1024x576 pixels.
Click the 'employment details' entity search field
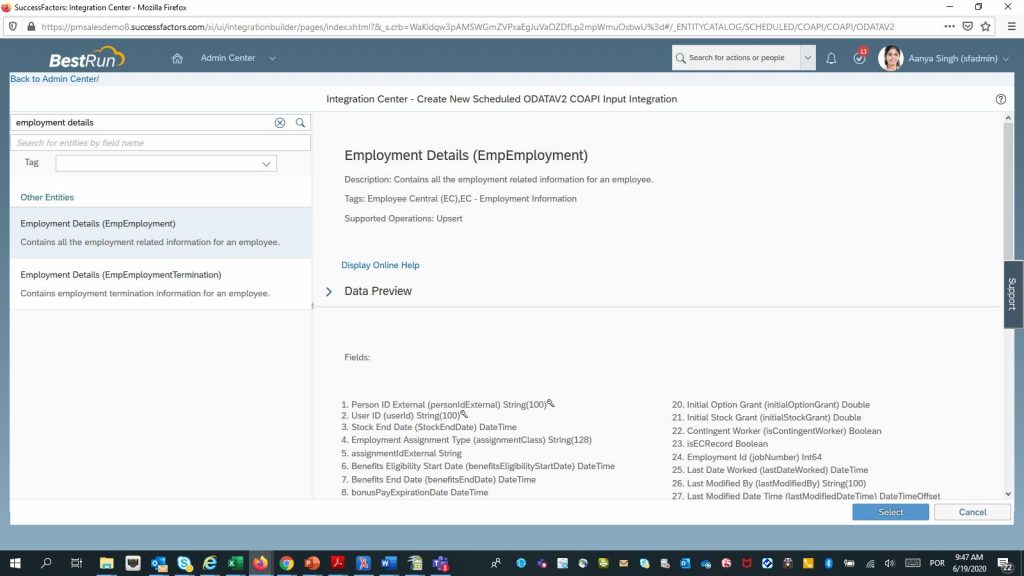coord(142,123)
